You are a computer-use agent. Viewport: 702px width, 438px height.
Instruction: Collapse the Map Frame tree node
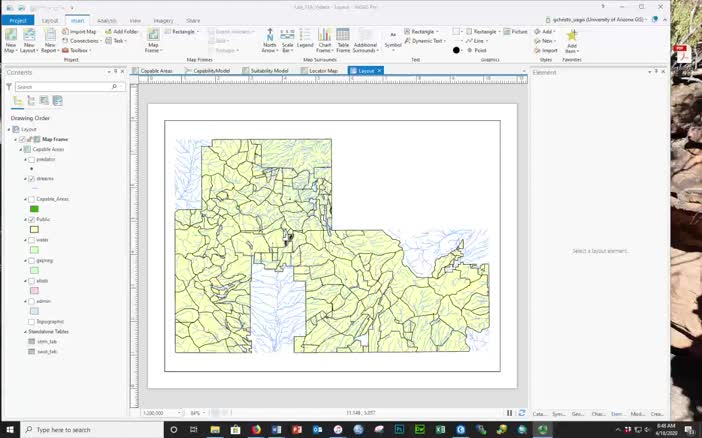(x=17, y=139)
